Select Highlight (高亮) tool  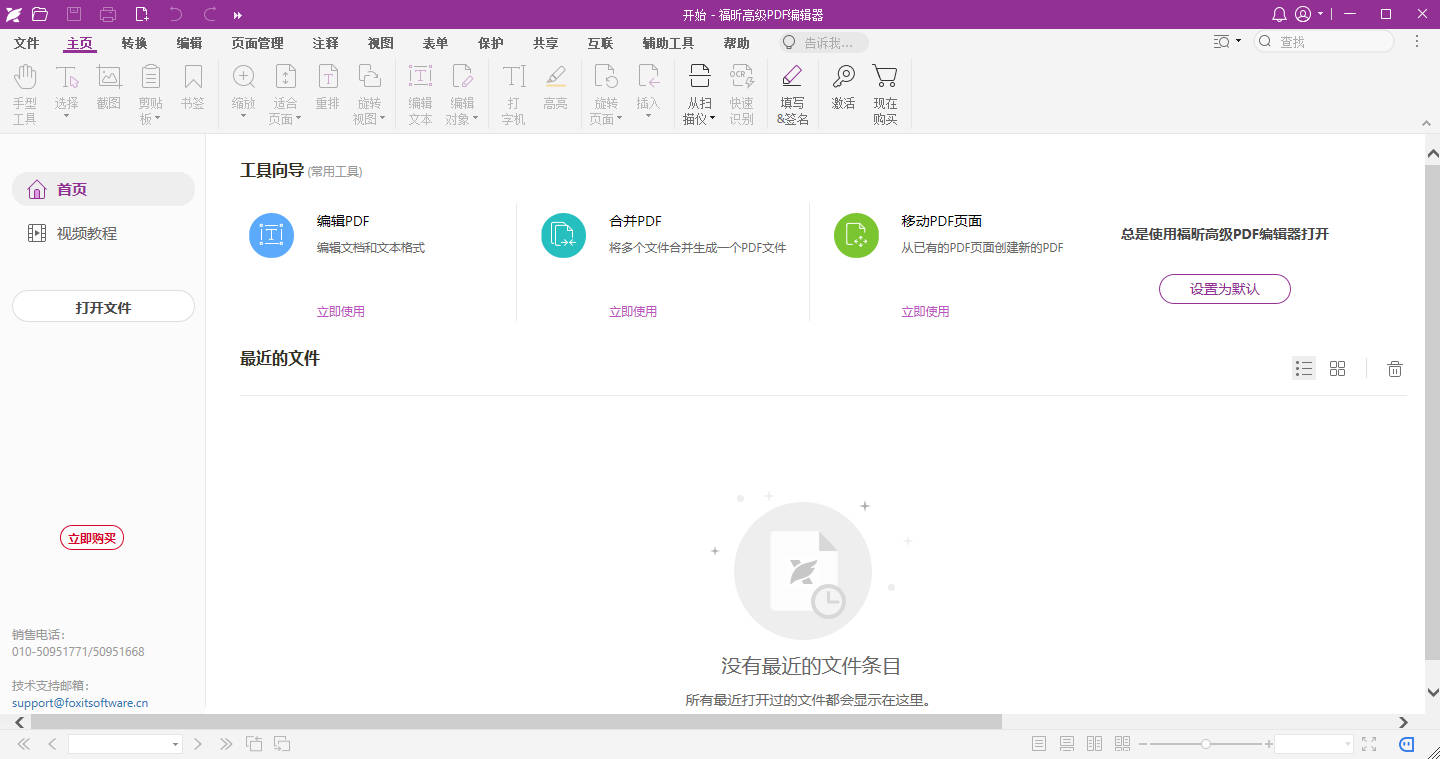(555, 87)
